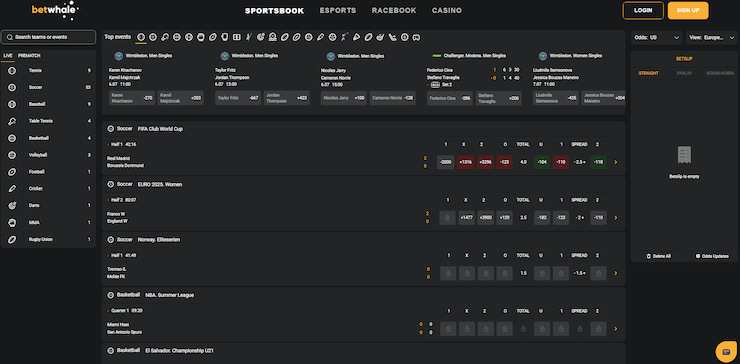Click the betwhale logo
This screenshot has height=364, width=740.
[x=55, y=10]
